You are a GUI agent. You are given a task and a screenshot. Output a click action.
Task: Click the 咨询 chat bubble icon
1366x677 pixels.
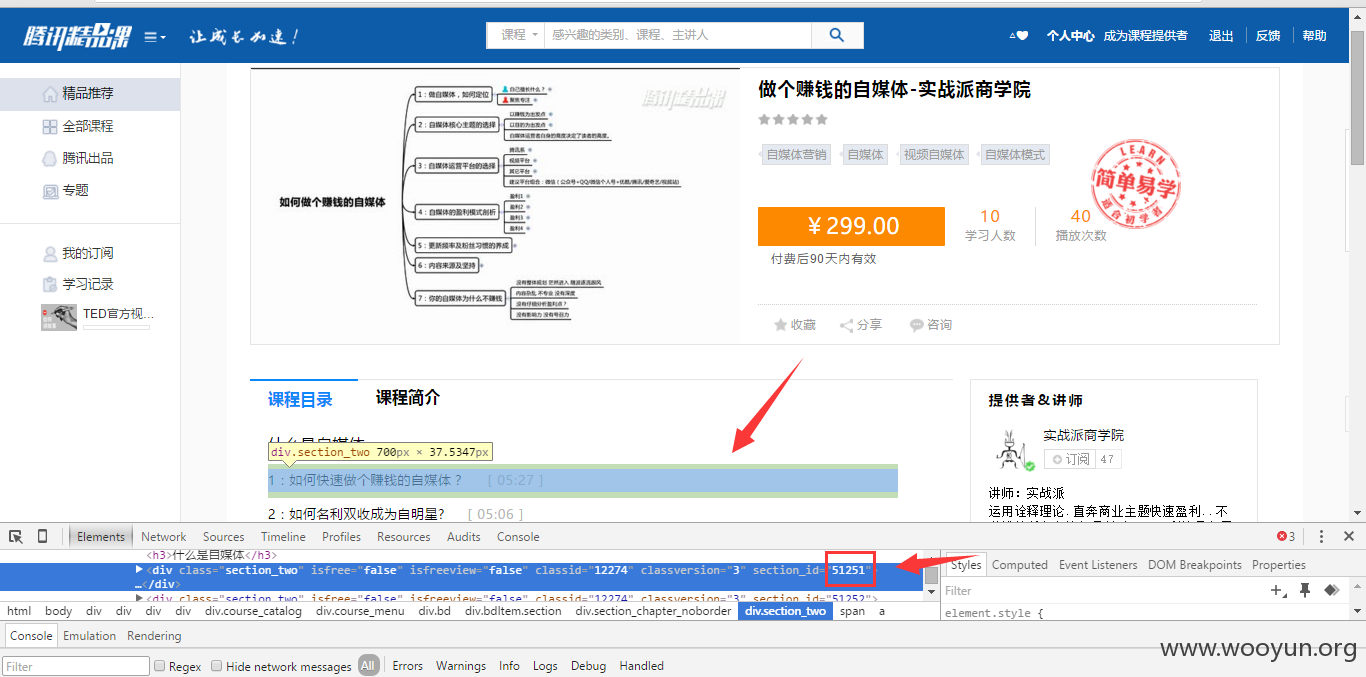click(916, 325)
